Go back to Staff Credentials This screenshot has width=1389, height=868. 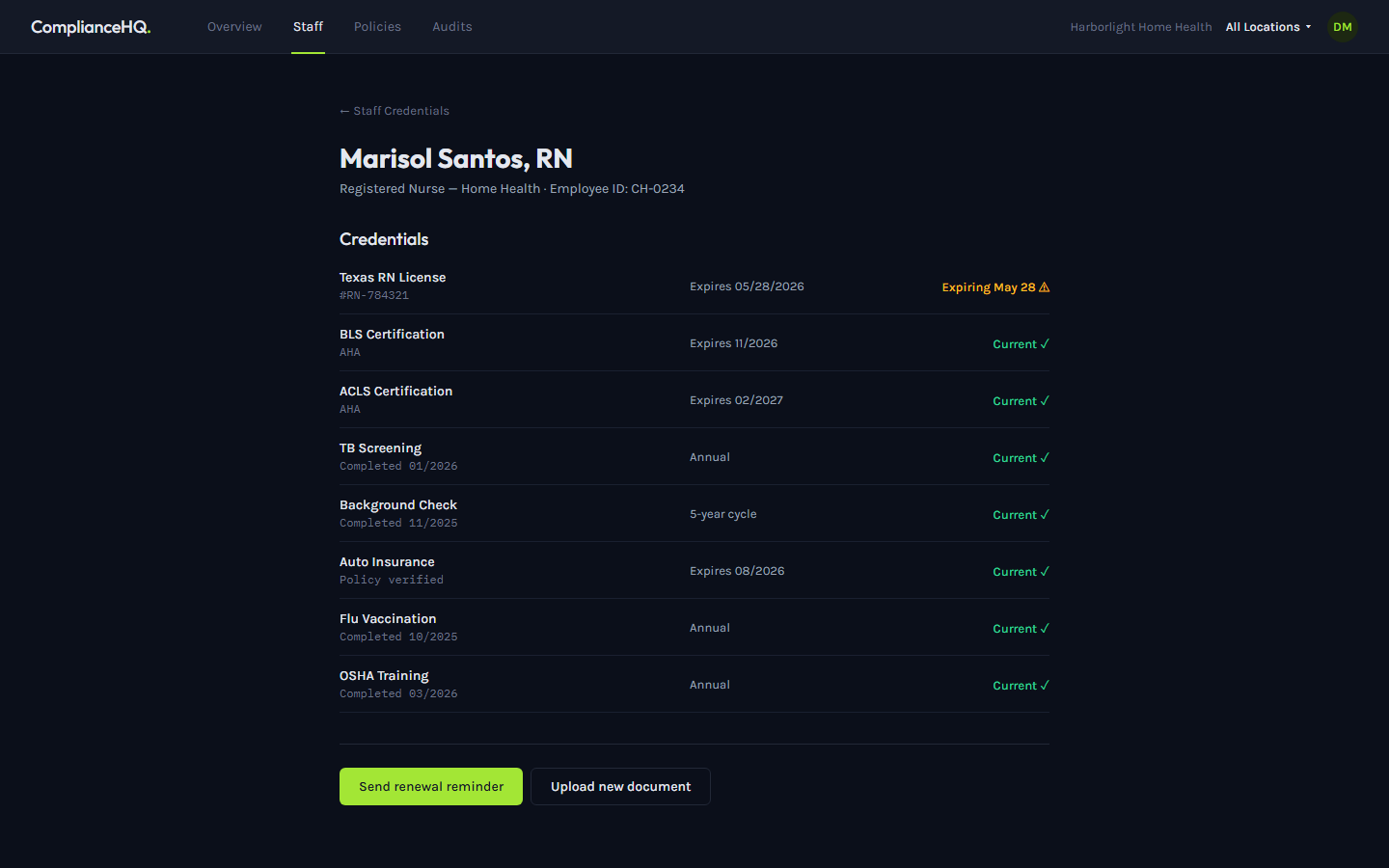tap(395, 111)
